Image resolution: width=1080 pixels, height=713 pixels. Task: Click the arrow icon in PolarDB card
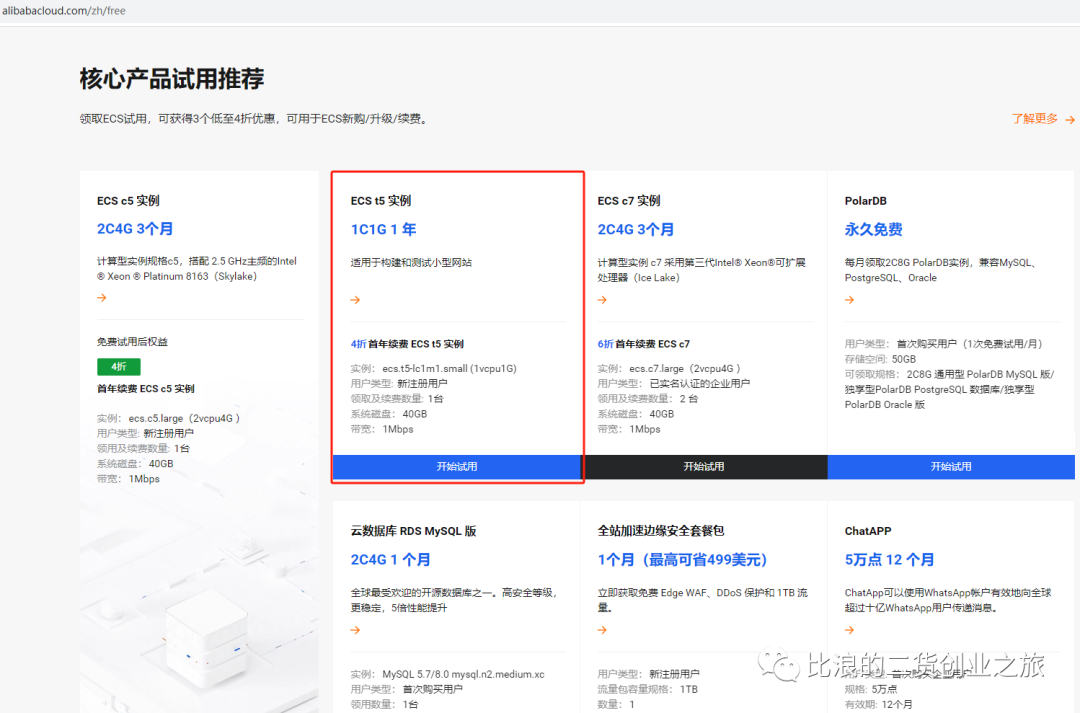click(x=850, y=300)
